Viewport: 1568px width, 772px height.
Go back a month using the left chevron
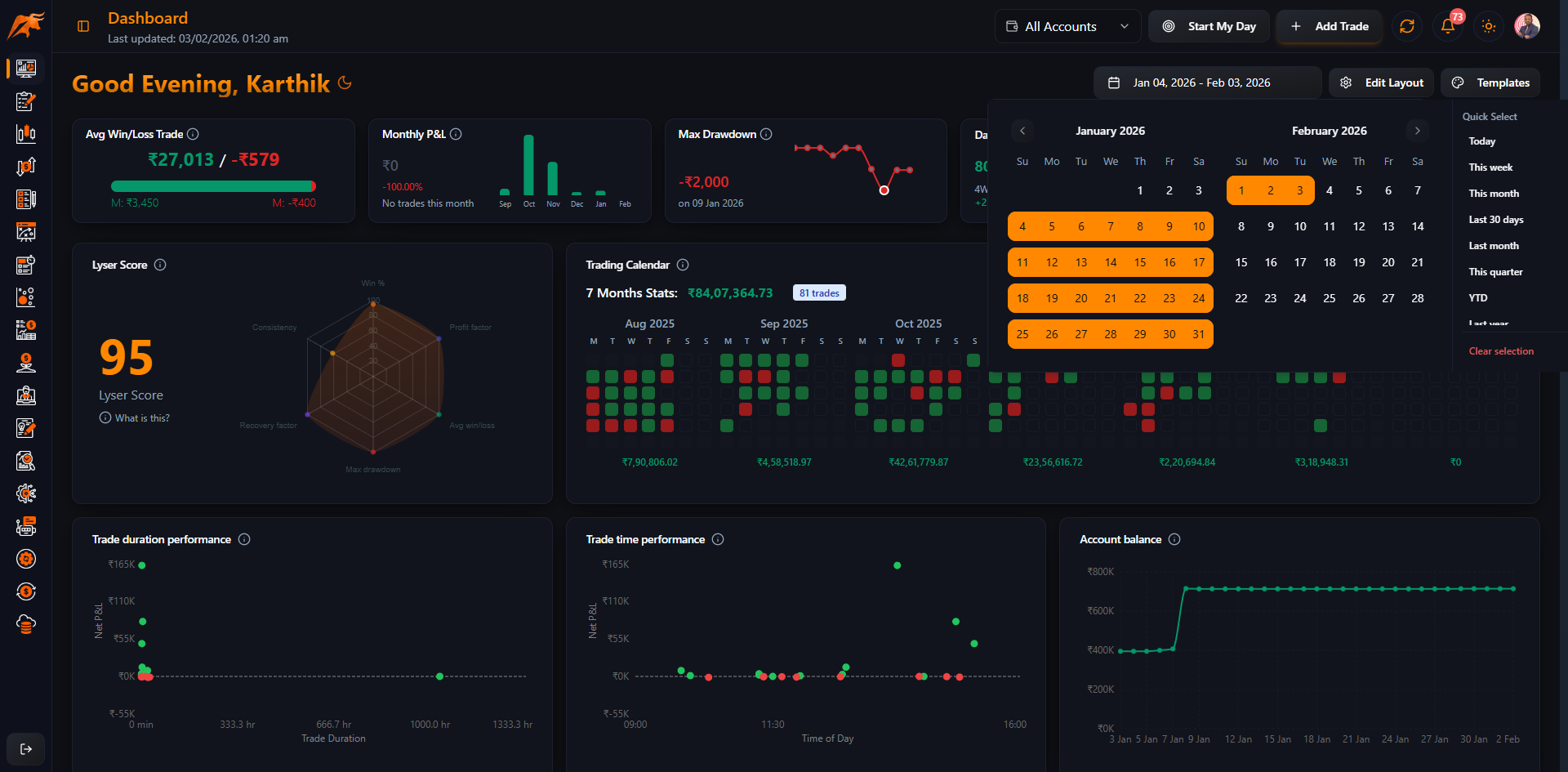click(1022, 131)
